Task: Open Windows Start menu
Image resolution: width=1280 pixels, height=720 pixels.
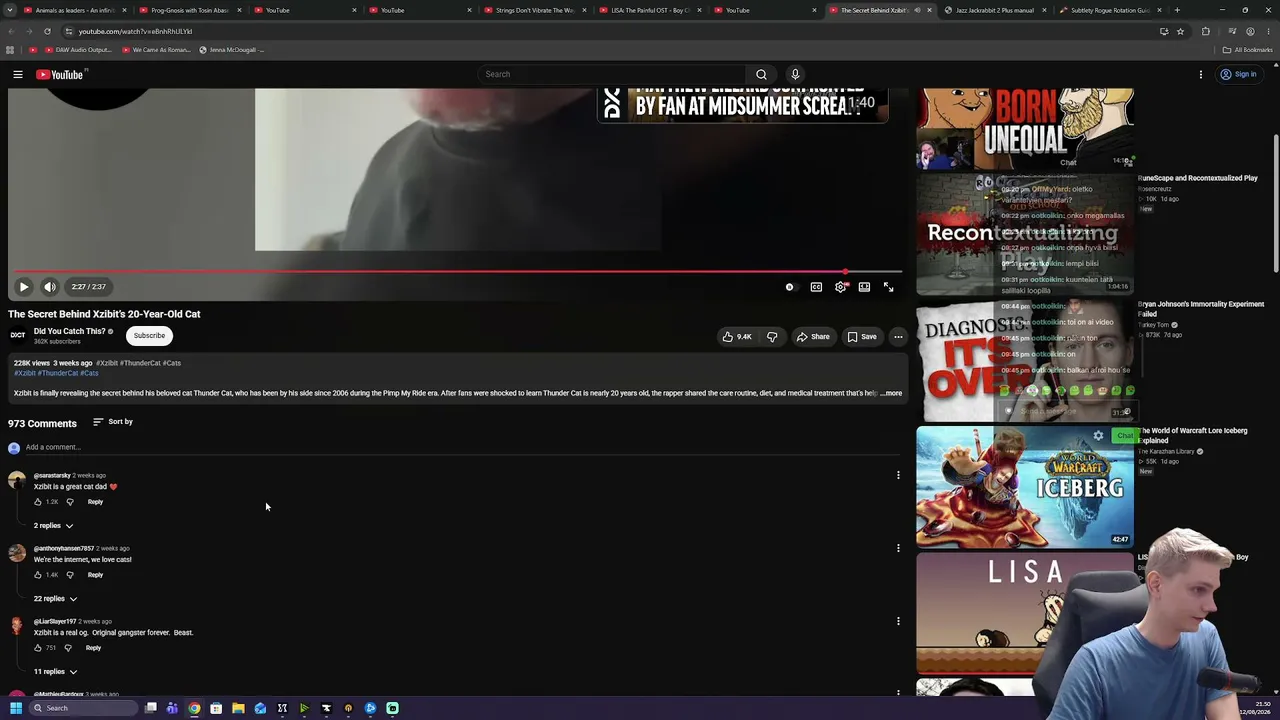Action: 16,708
